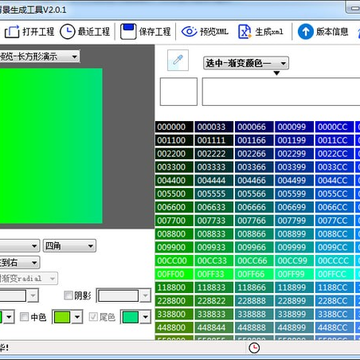Click the green gradient preview rectangle
Viewport: 360px width, 360px height.
point(51,146)
